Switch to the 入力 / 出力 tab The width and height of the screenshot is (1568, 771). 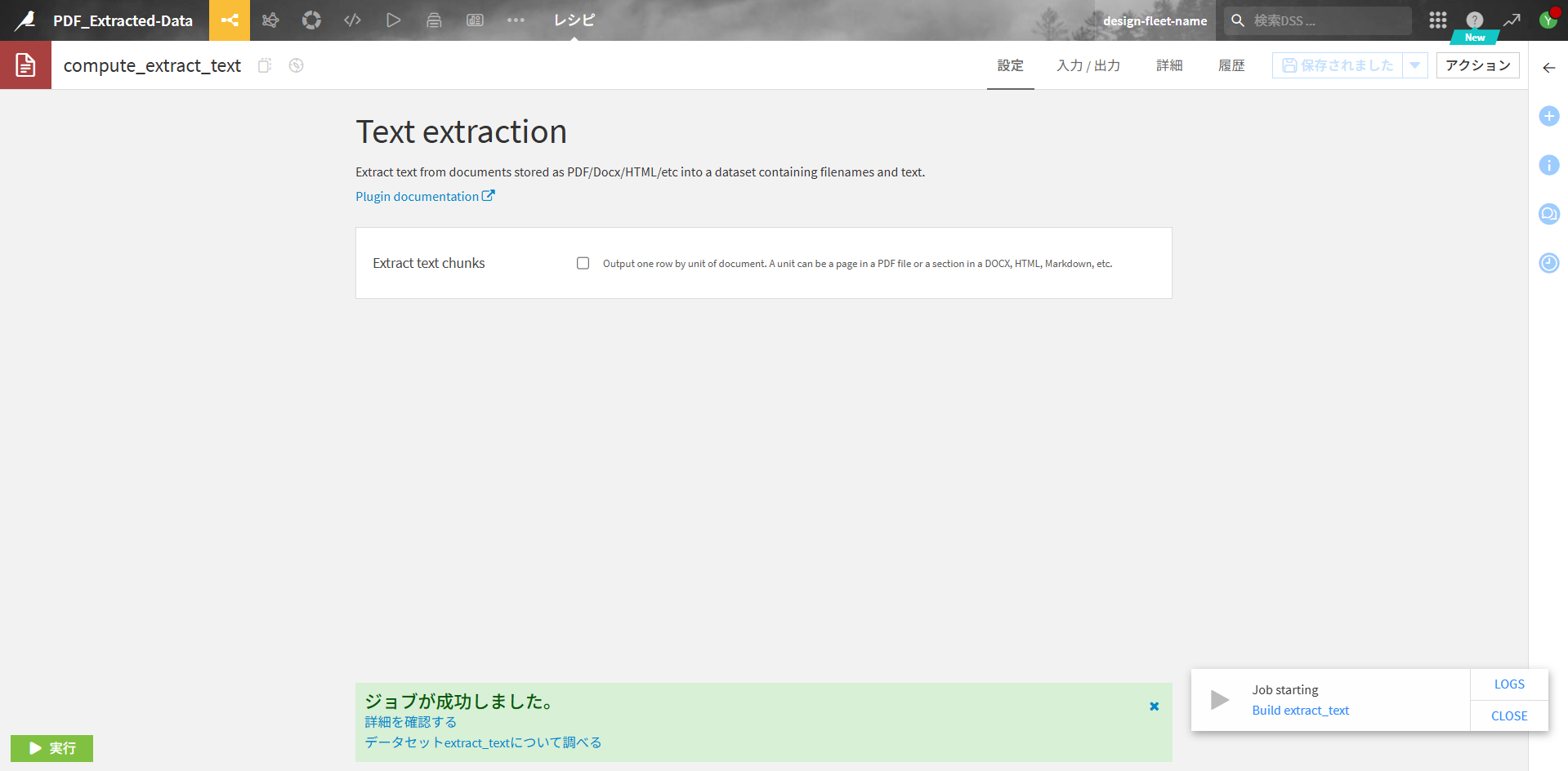point(1088,65)
